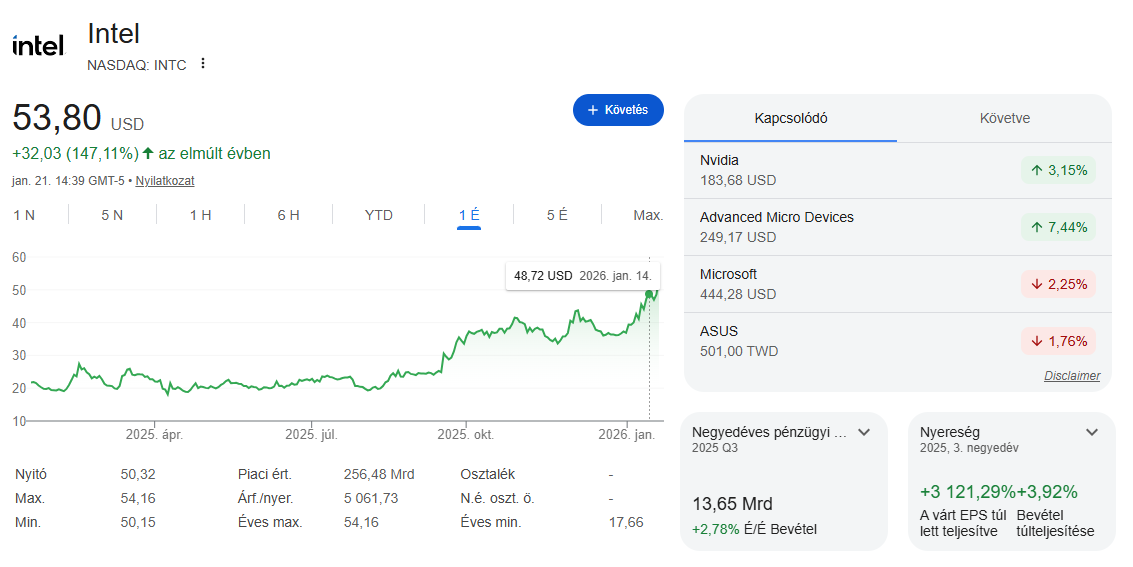1133x567 pixels.
Task: Switch chart to 5 N range
Action: (x=112, y=215)
